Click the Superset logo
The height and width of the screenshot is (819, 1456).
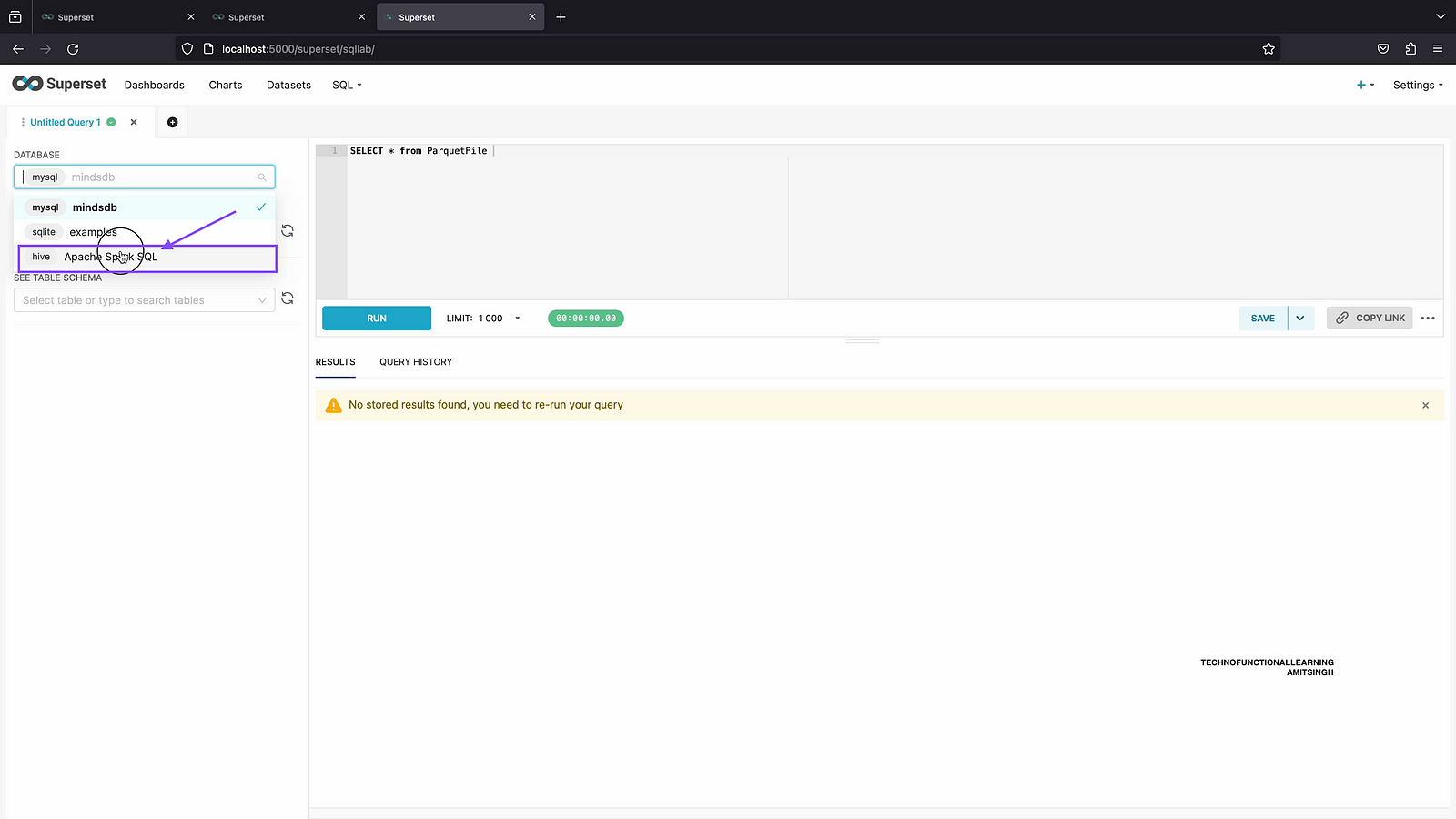59,84
